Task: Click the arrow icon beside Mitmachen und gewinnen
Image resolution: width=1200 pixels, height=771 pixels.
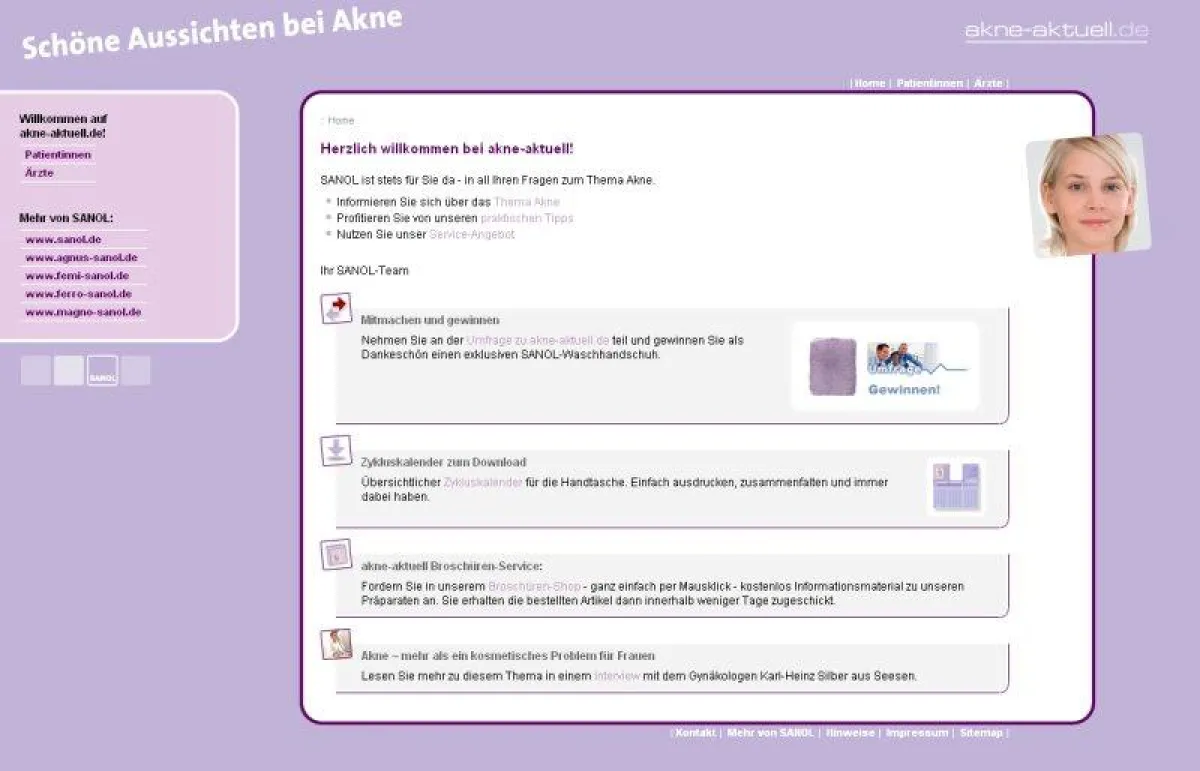Action: coord(337,308)
